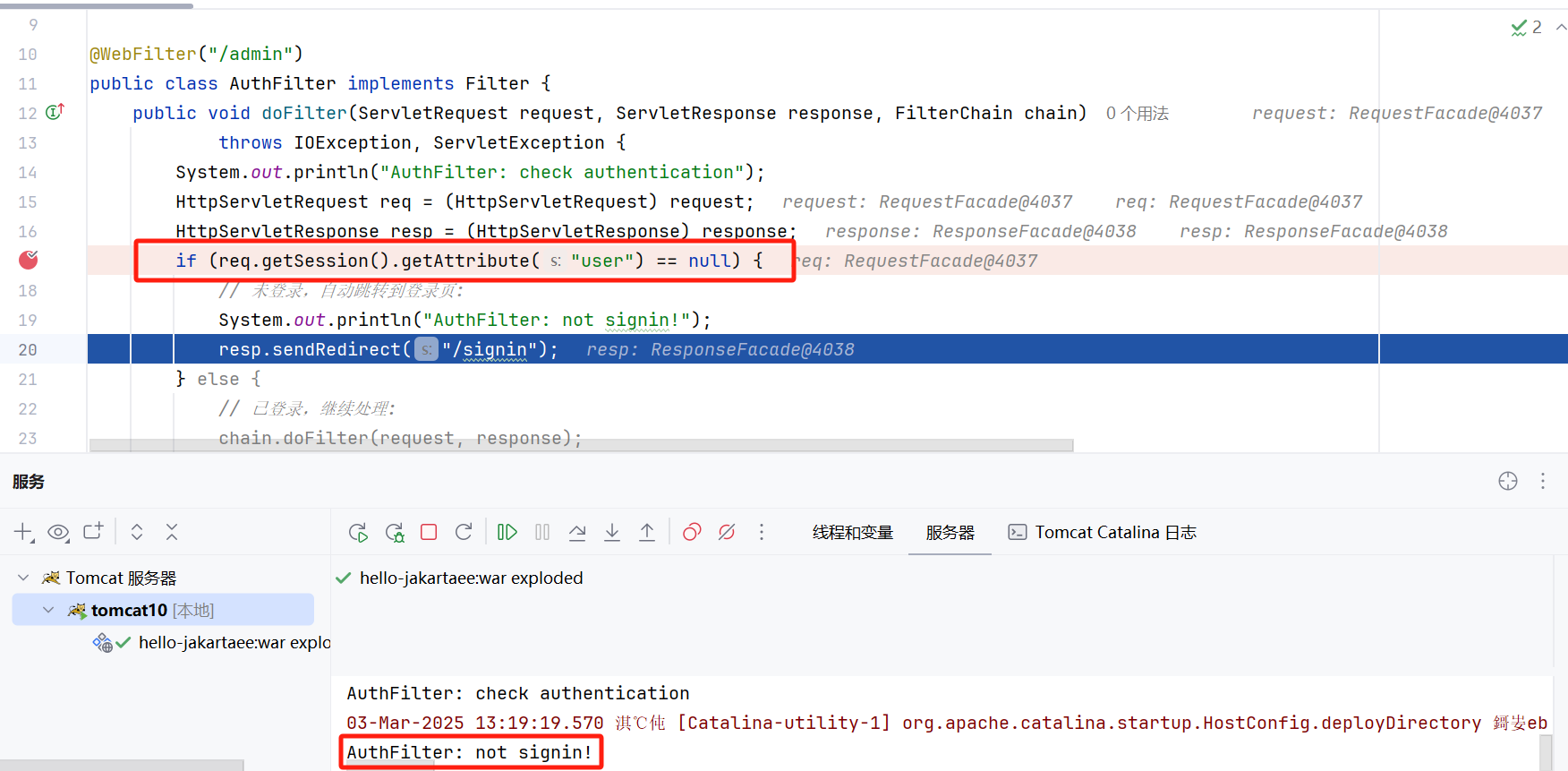
Task: Click the Update/Redeploy application icon
Action: point(464,532)
